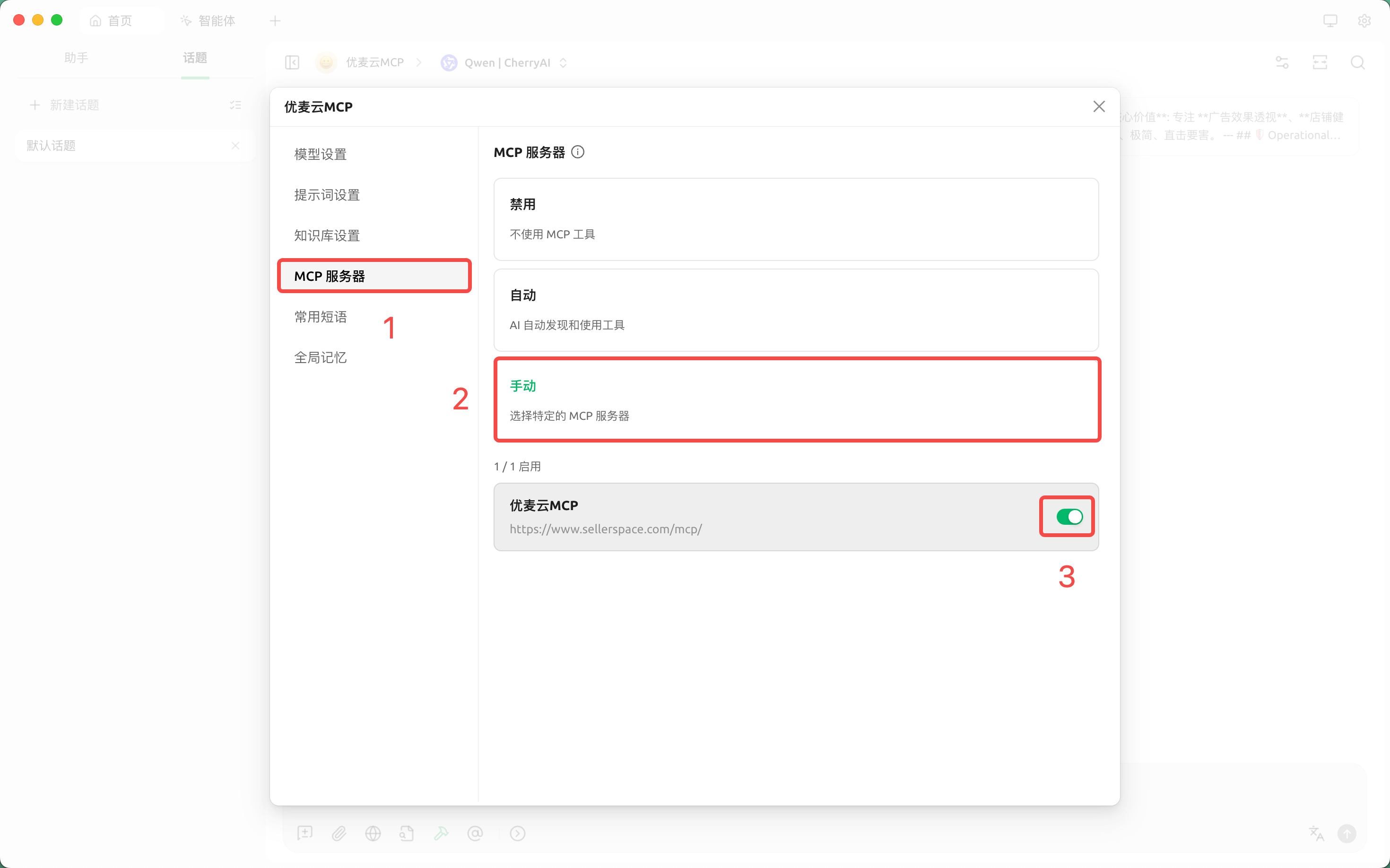Screen dimensions: 1390x868
Task: Open app settings gear icon
Action: click(1365, 21)
